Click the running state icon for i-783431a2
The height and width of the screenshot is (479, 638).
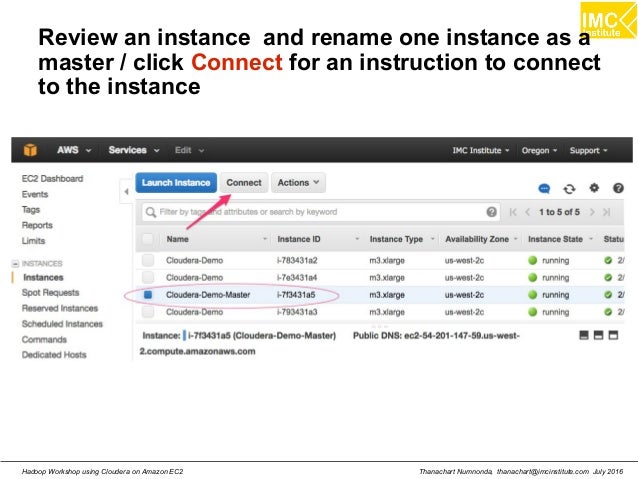pos(533,260)
